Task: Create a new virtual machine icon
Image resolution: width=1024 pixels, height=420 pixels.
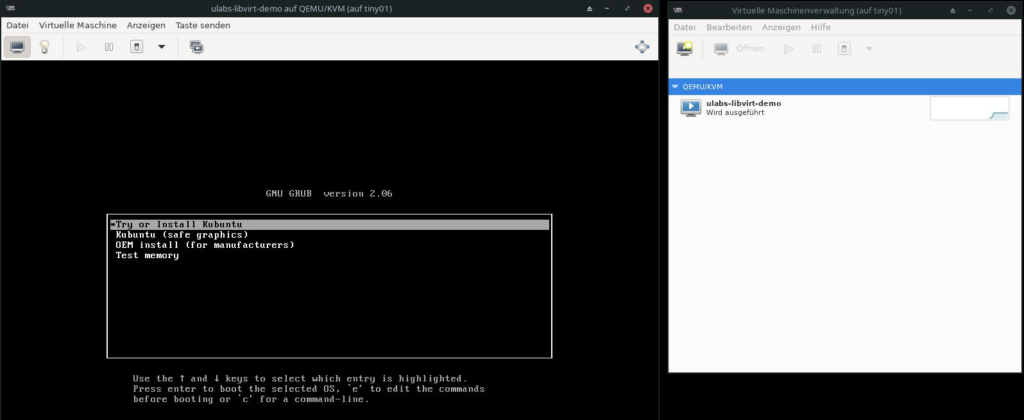Action: [x=684, y=48]
